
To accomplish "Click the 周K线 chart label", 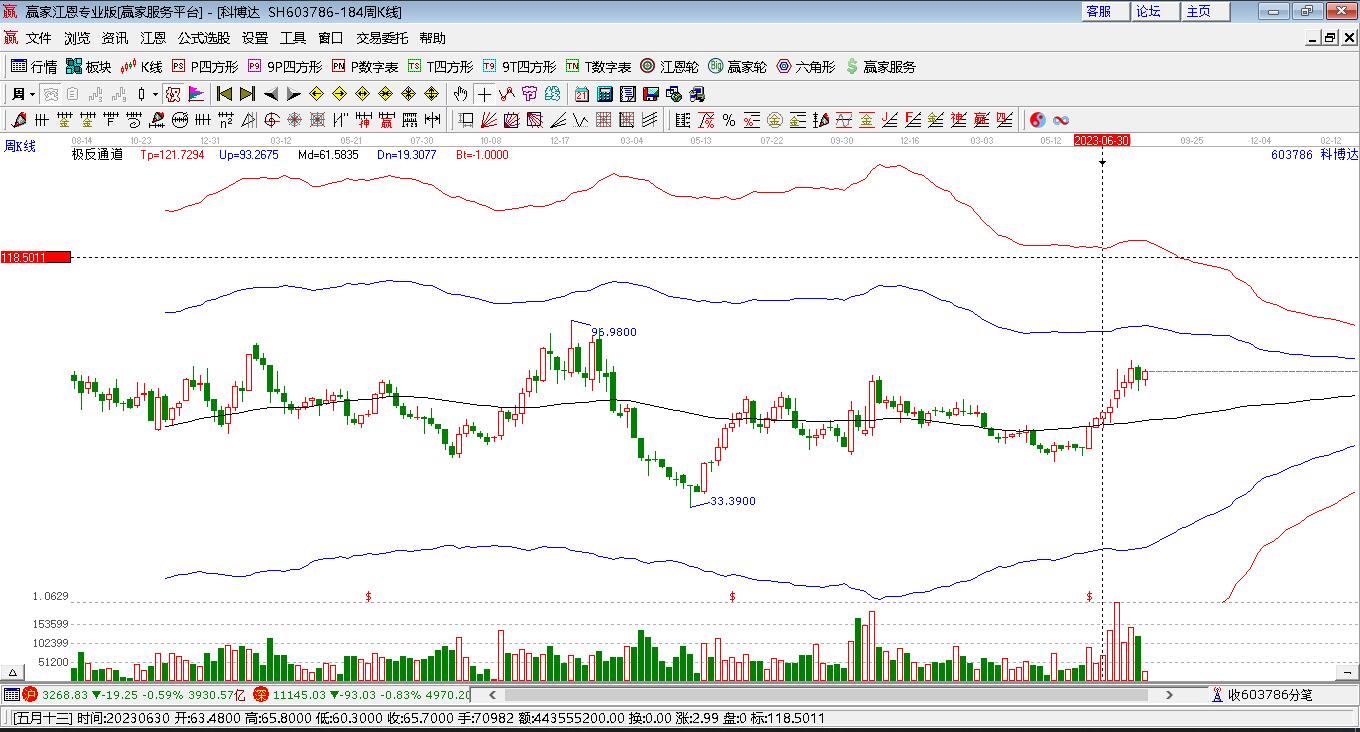I will [20, 147].
